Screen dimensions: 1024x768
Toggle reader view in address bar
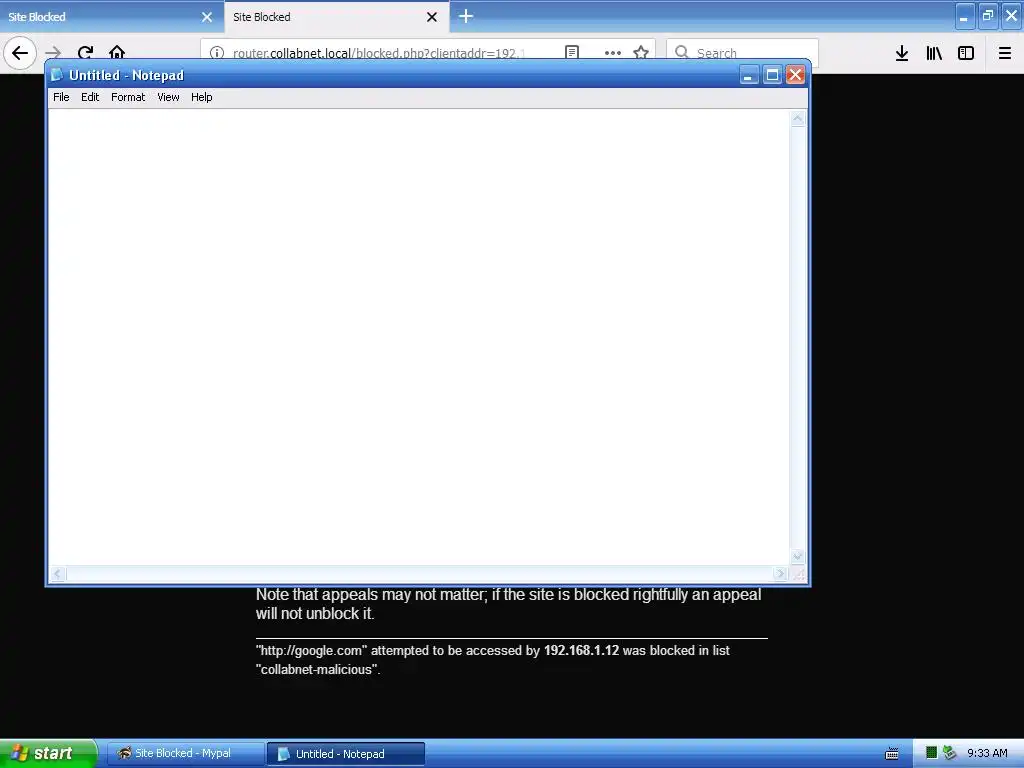pos(572,53)
